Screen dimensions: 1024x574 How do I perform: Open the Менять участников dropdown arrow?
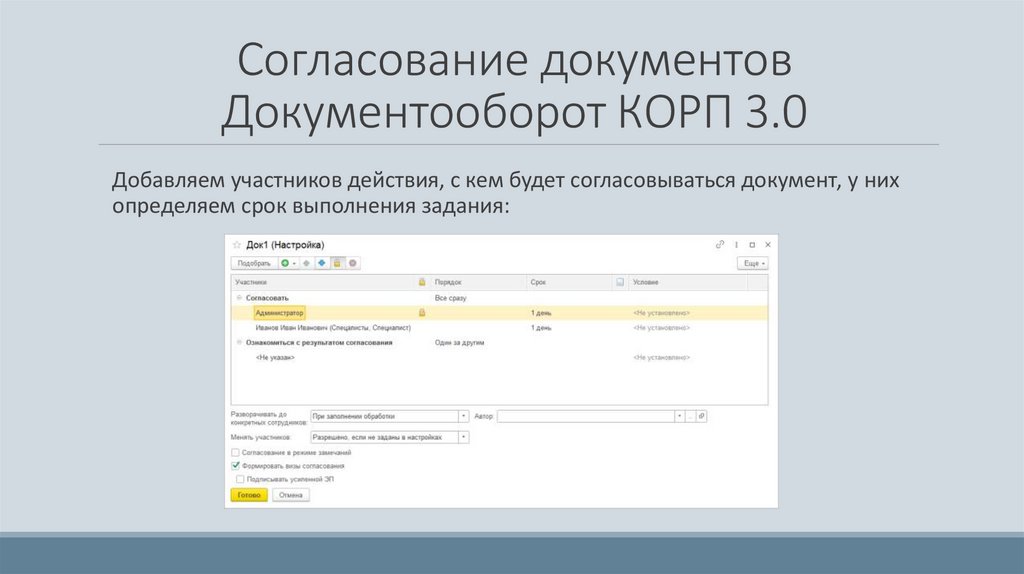[x=464, y=438]
